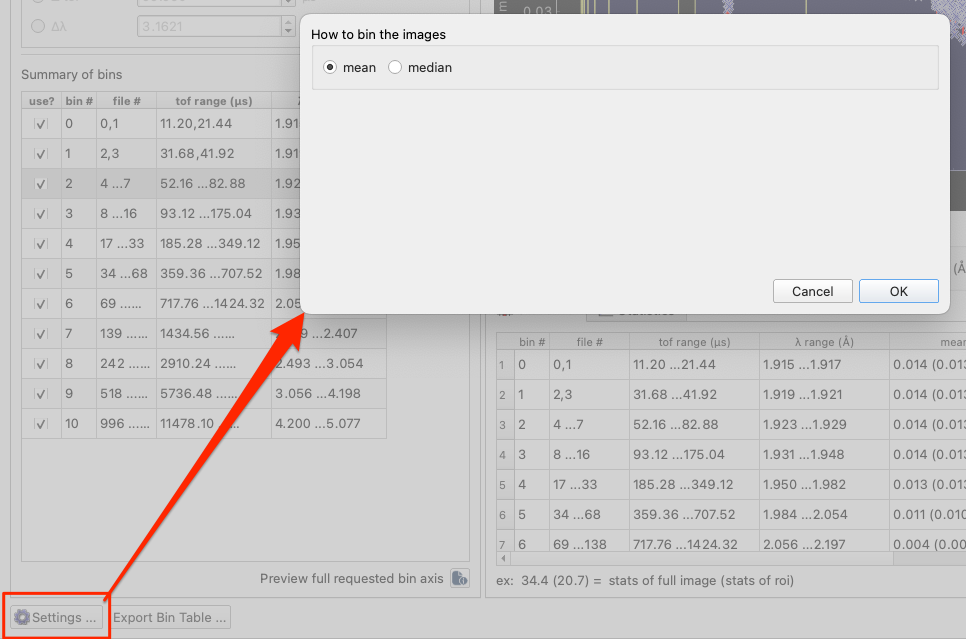Toggle the use checkbox for bin 5

coord(41,274)
